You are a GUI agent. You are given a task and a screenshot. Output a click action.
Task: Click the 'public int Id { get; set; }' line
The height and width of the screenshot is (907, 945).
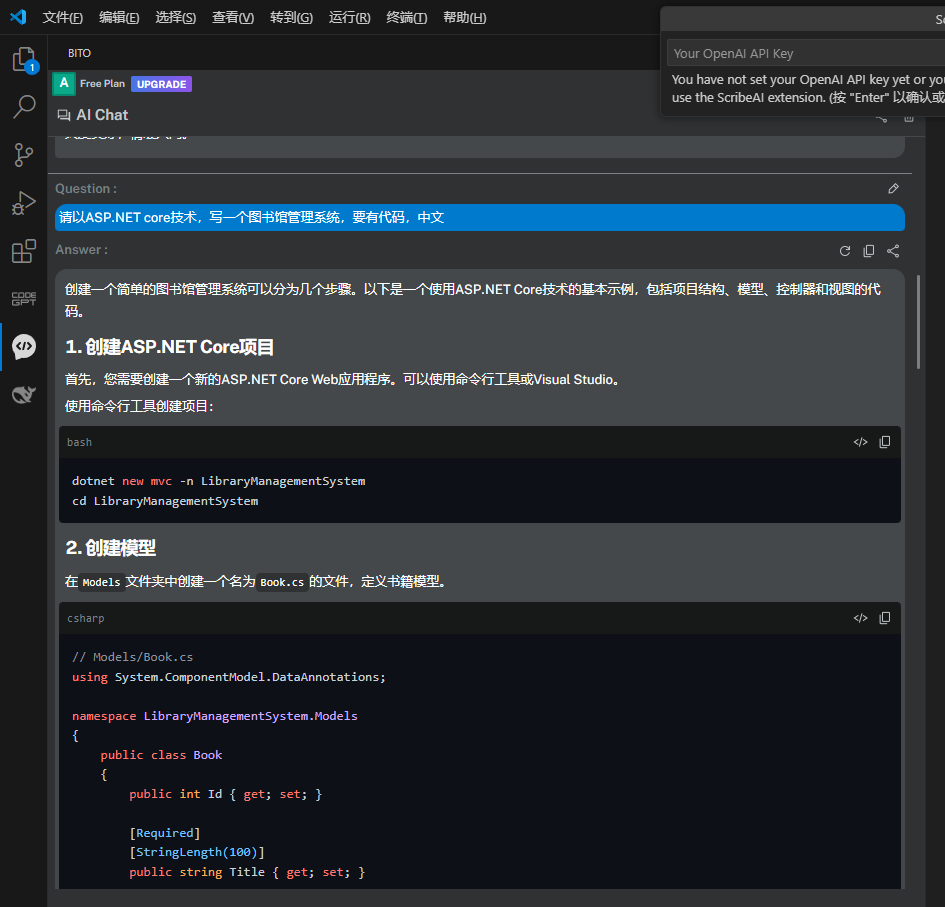225,794
